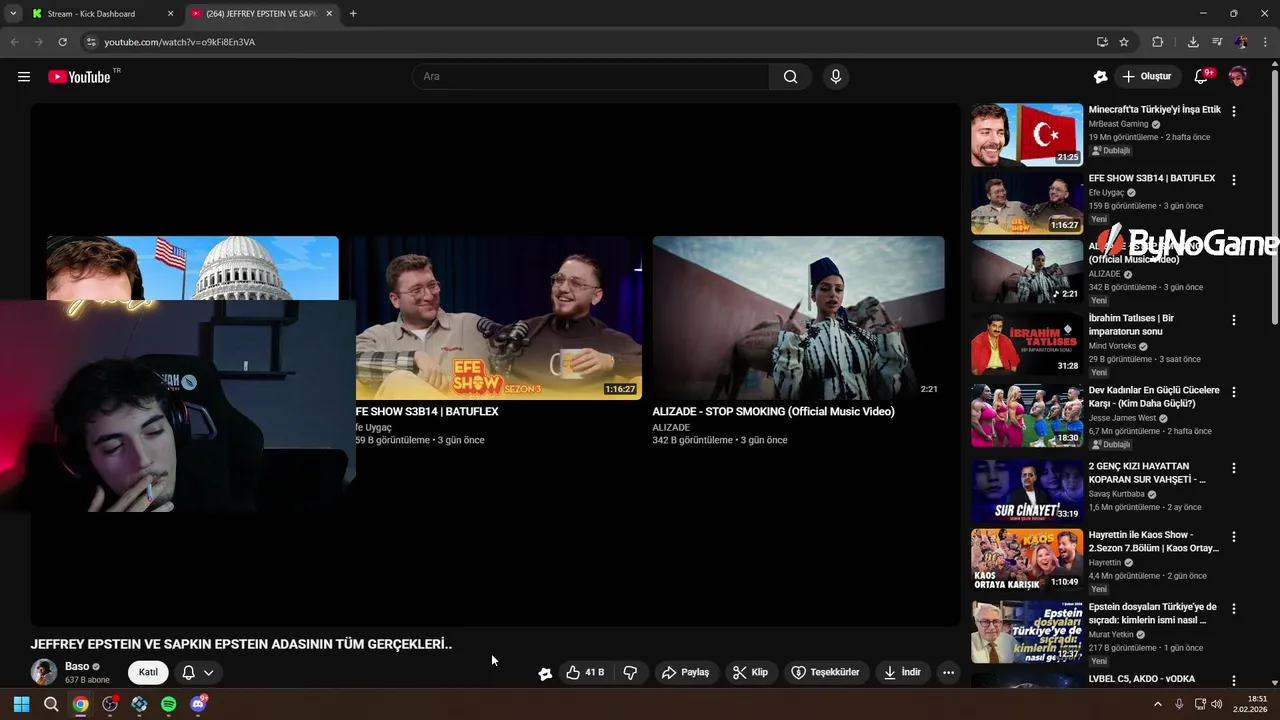
Task: Open Baso channel avatar
Action: coord(44,672)
